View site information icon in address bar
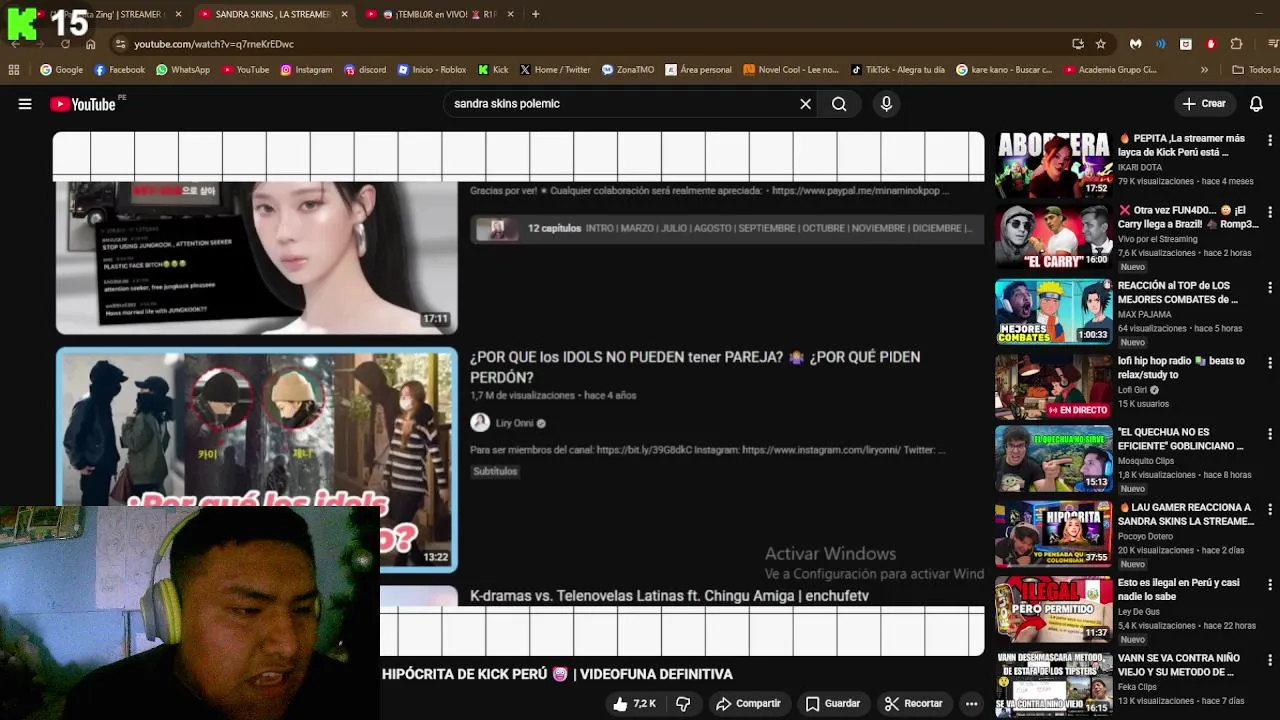Screen dimensions: 1280x720 coord(120,44)
